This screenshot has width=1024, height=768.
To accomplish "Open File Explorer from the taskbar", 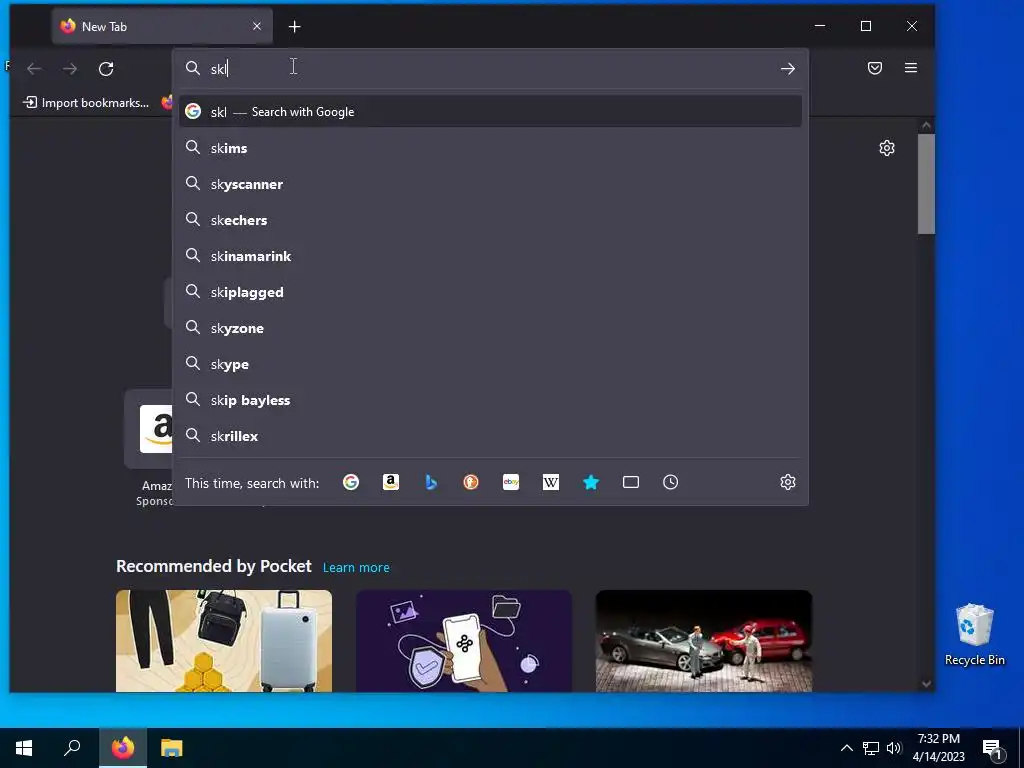I will click(172, 748).
